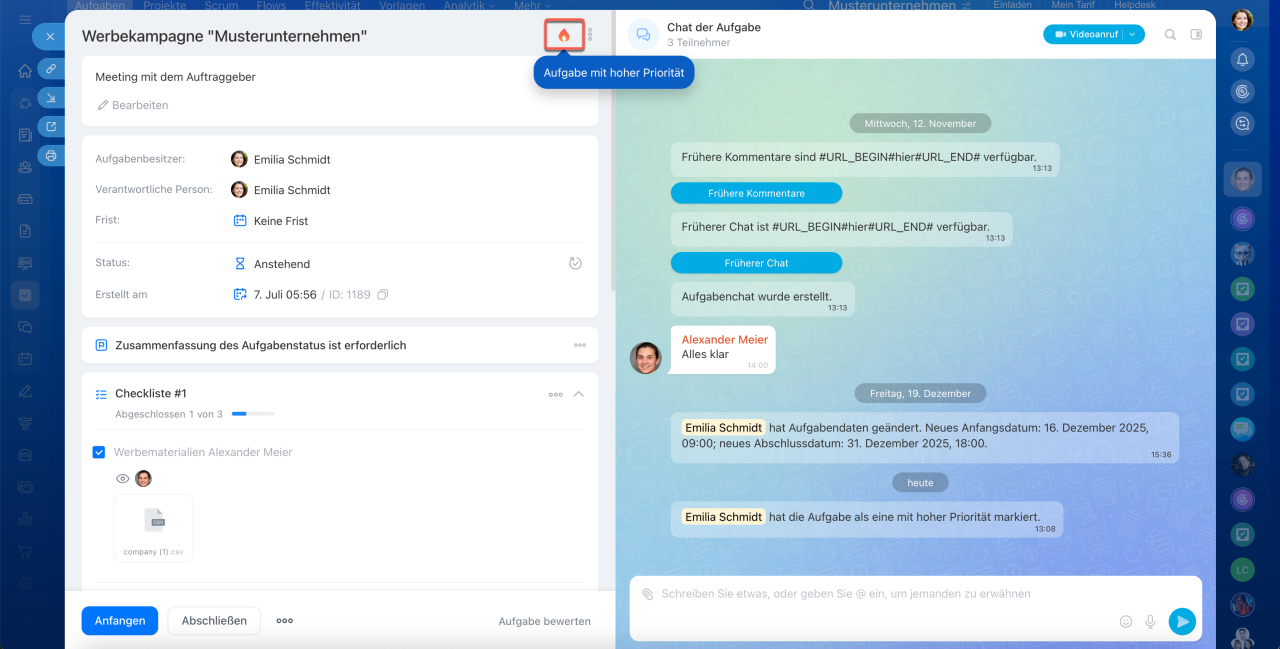This screenshot has height=649, width=1280.
Task: Open Mein Tarif in the top bar
Action: coord(1073,5)
